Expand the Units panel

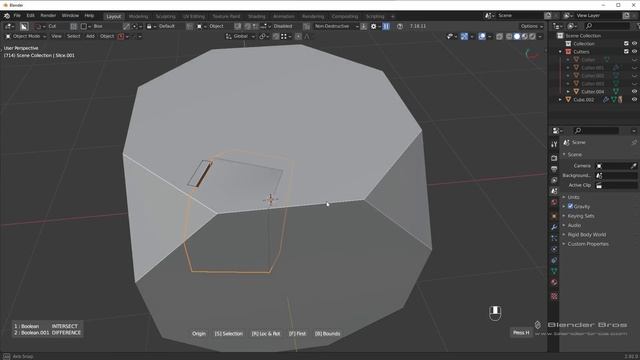click(573, 197)
